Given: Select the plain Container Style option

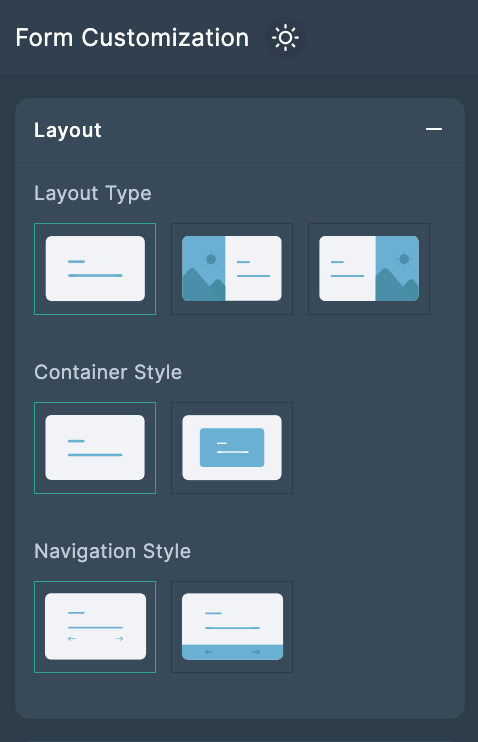Looking at the screenshot, I should pos(95,448).
